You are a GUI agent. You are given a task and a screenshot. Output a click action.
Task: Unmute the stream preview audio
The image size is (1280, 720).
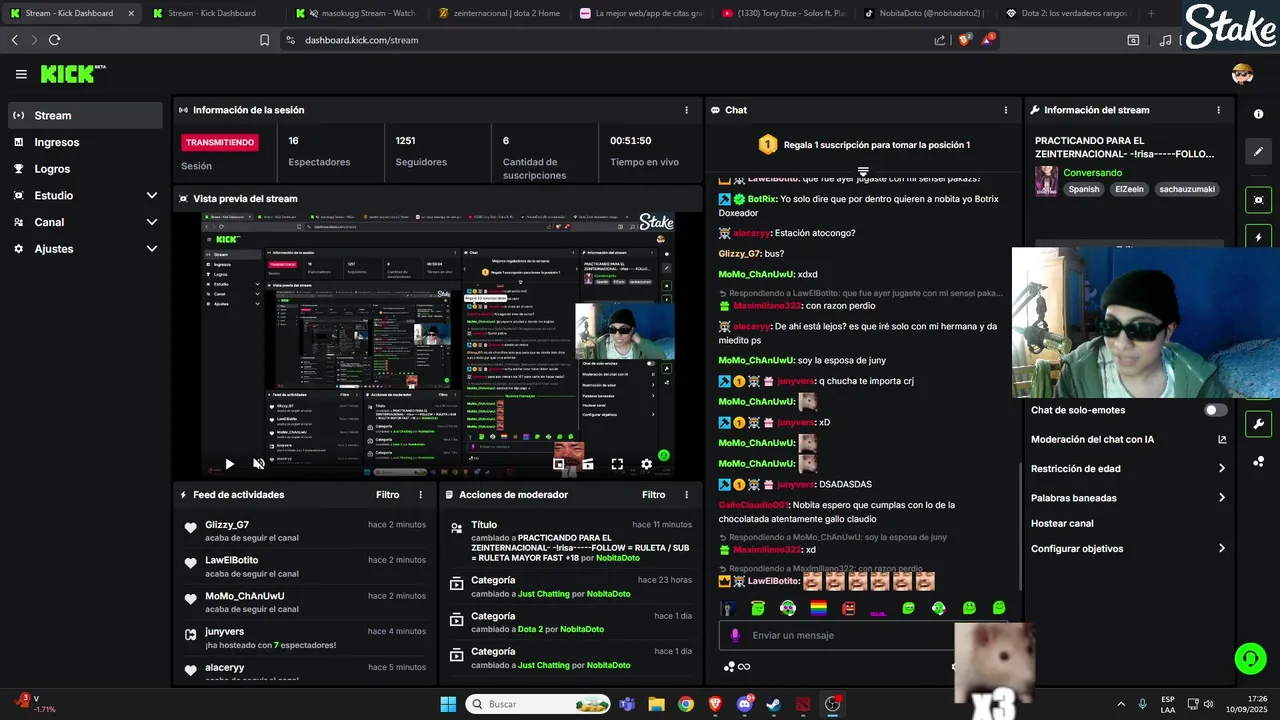tap(258, 464)
